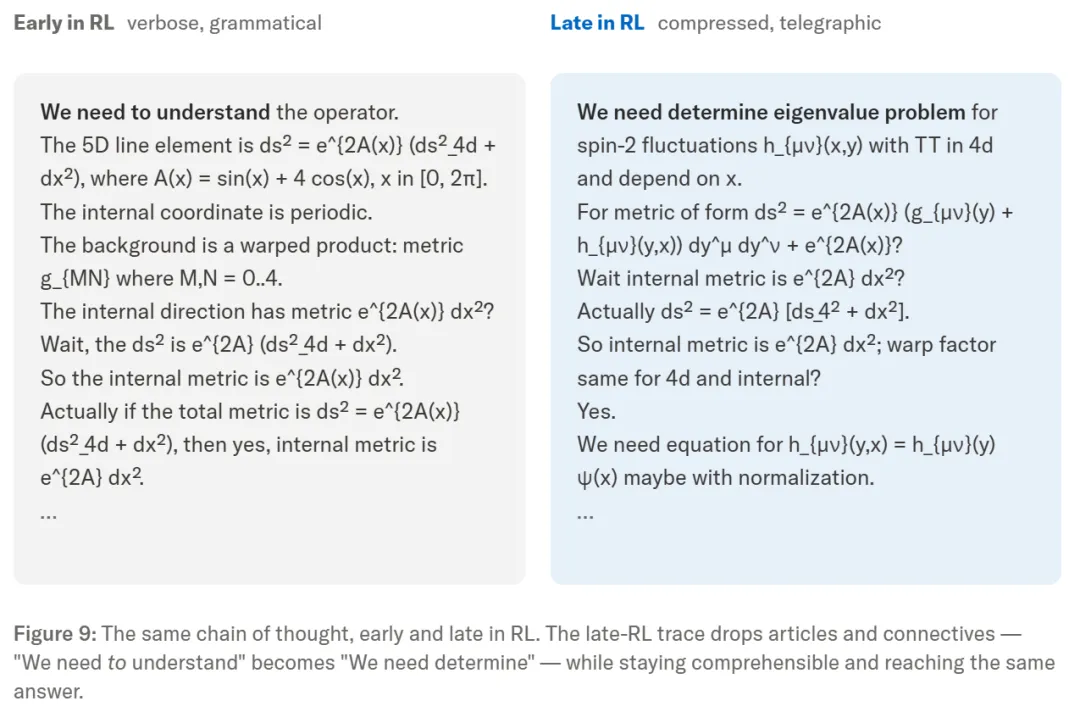Click the "Figure 9:" caption label

pyautogui.click(x=55, y=634)
